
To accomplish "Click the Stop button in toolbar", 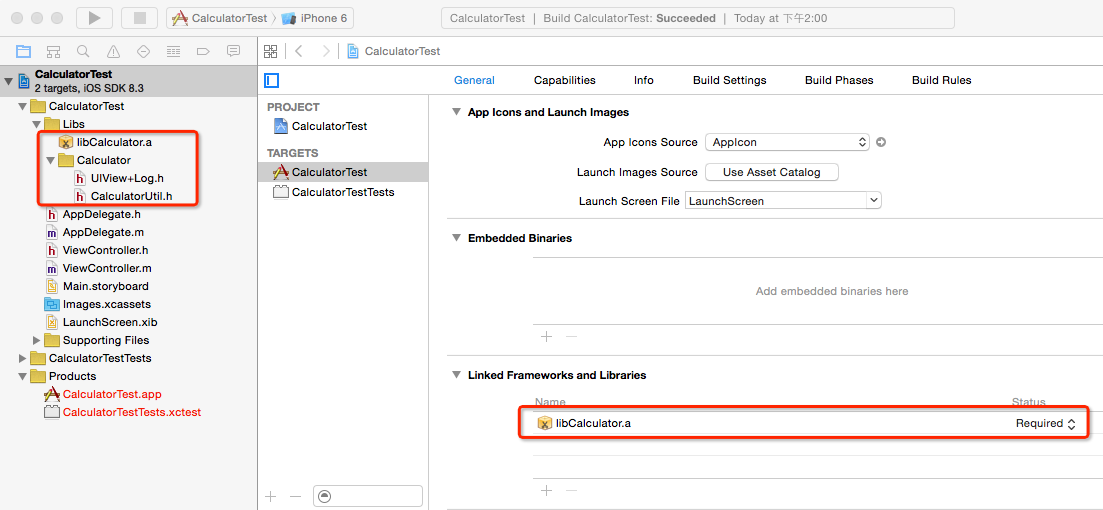I will (139, 18).
